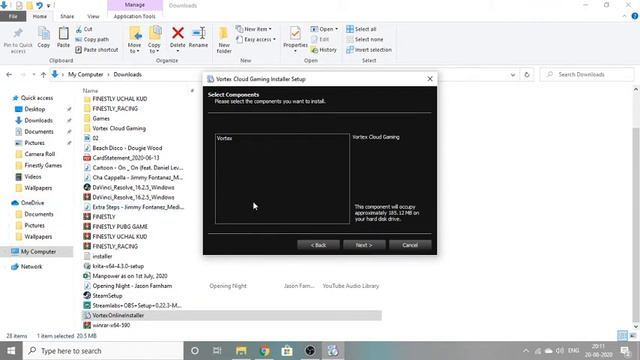The width and height of the screenshot is (640, 360).
Task: Select Vortex component in list
Action: pos(224,138)
